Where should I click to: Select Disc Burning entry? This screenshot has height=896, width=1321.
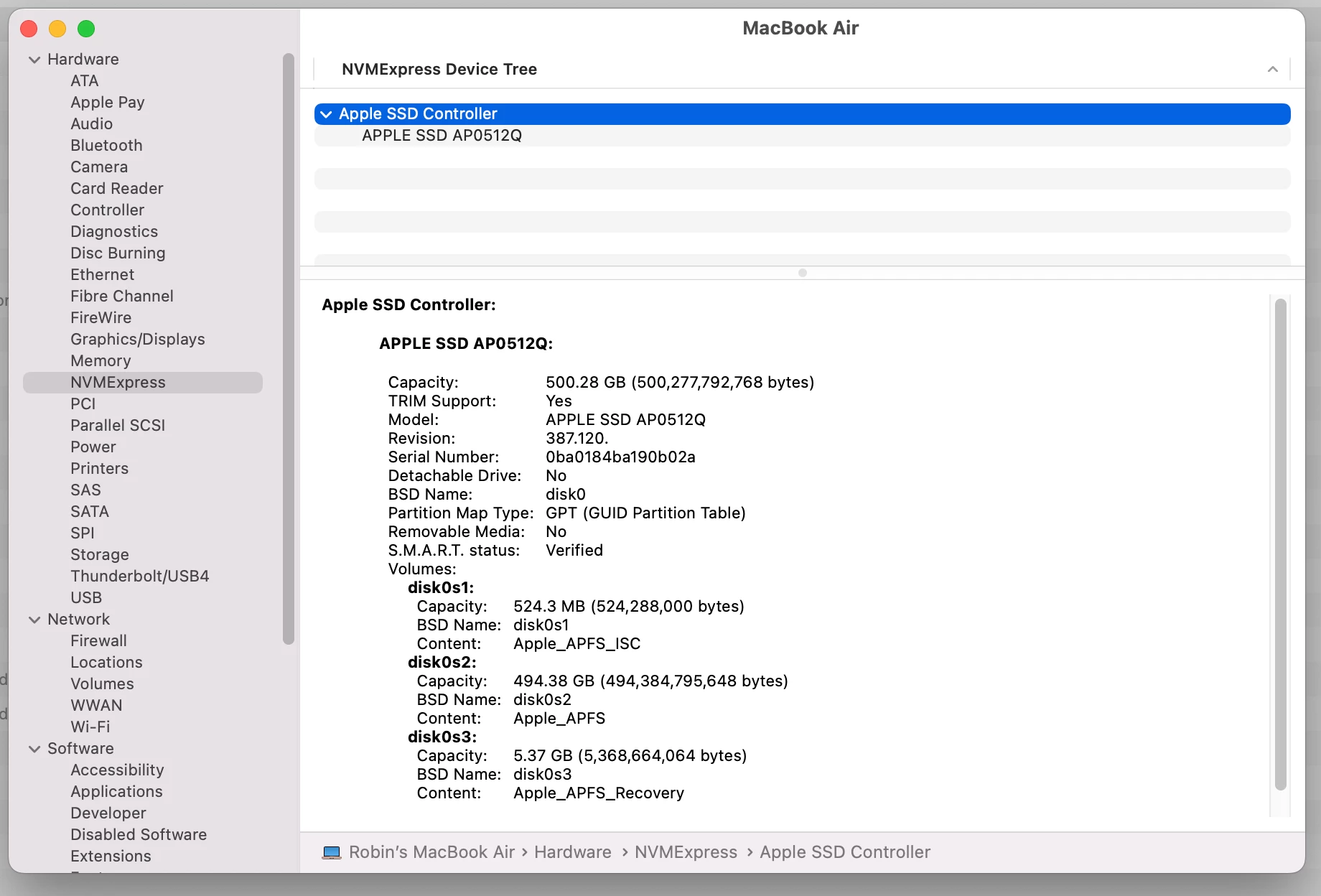tap(118, 253)
